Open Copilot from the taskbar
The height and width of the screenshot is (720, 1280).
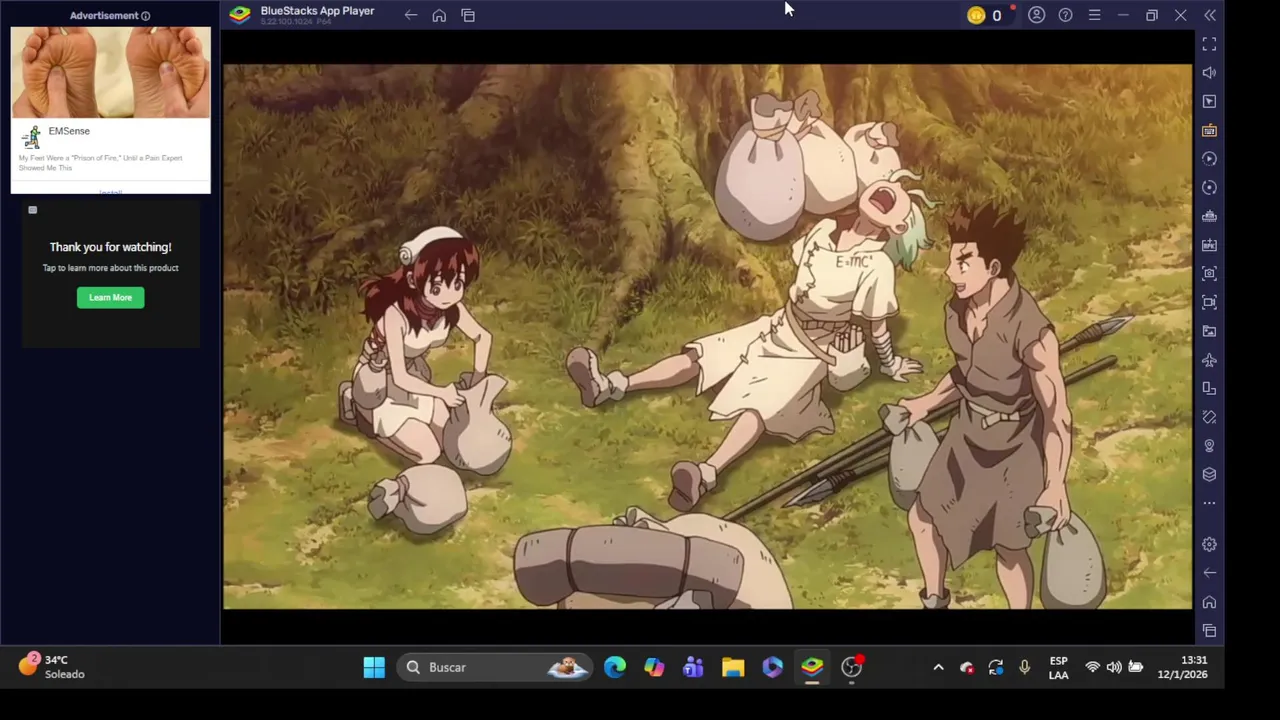coord(654,667)
